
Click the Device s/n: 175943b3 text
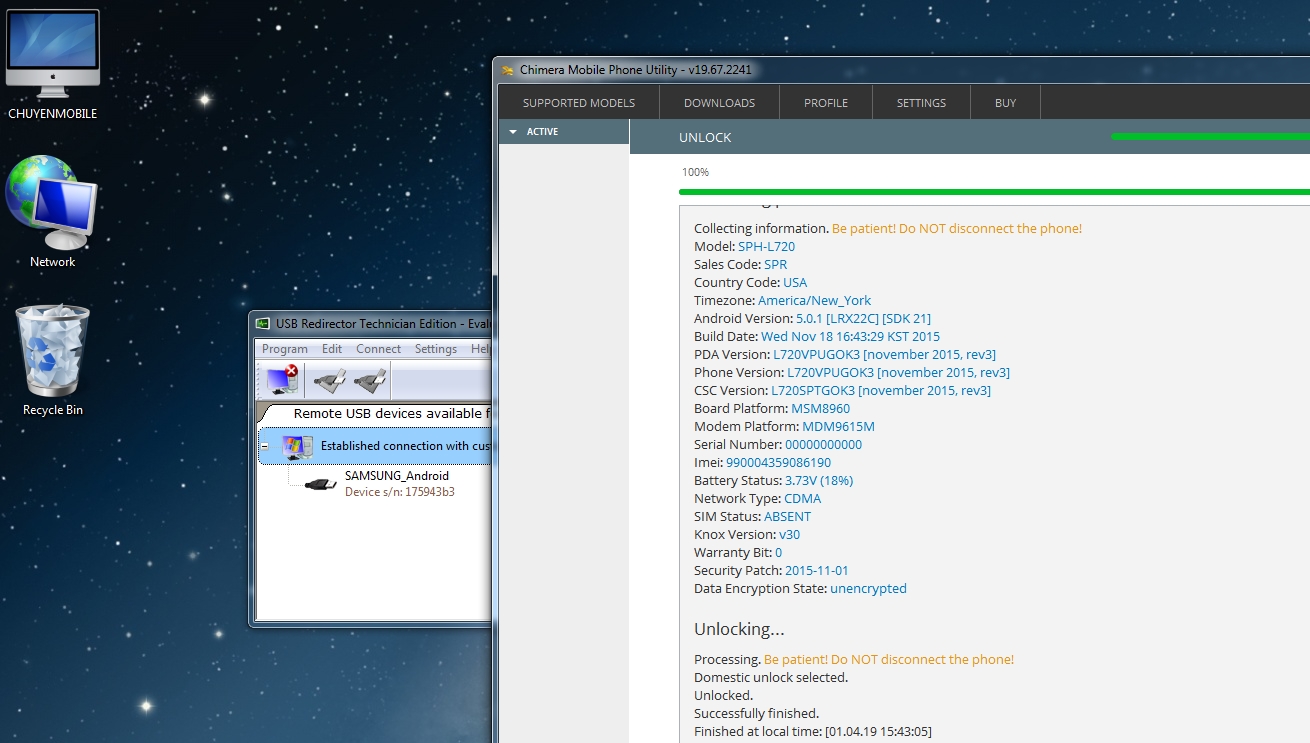(x=400, y=492)
